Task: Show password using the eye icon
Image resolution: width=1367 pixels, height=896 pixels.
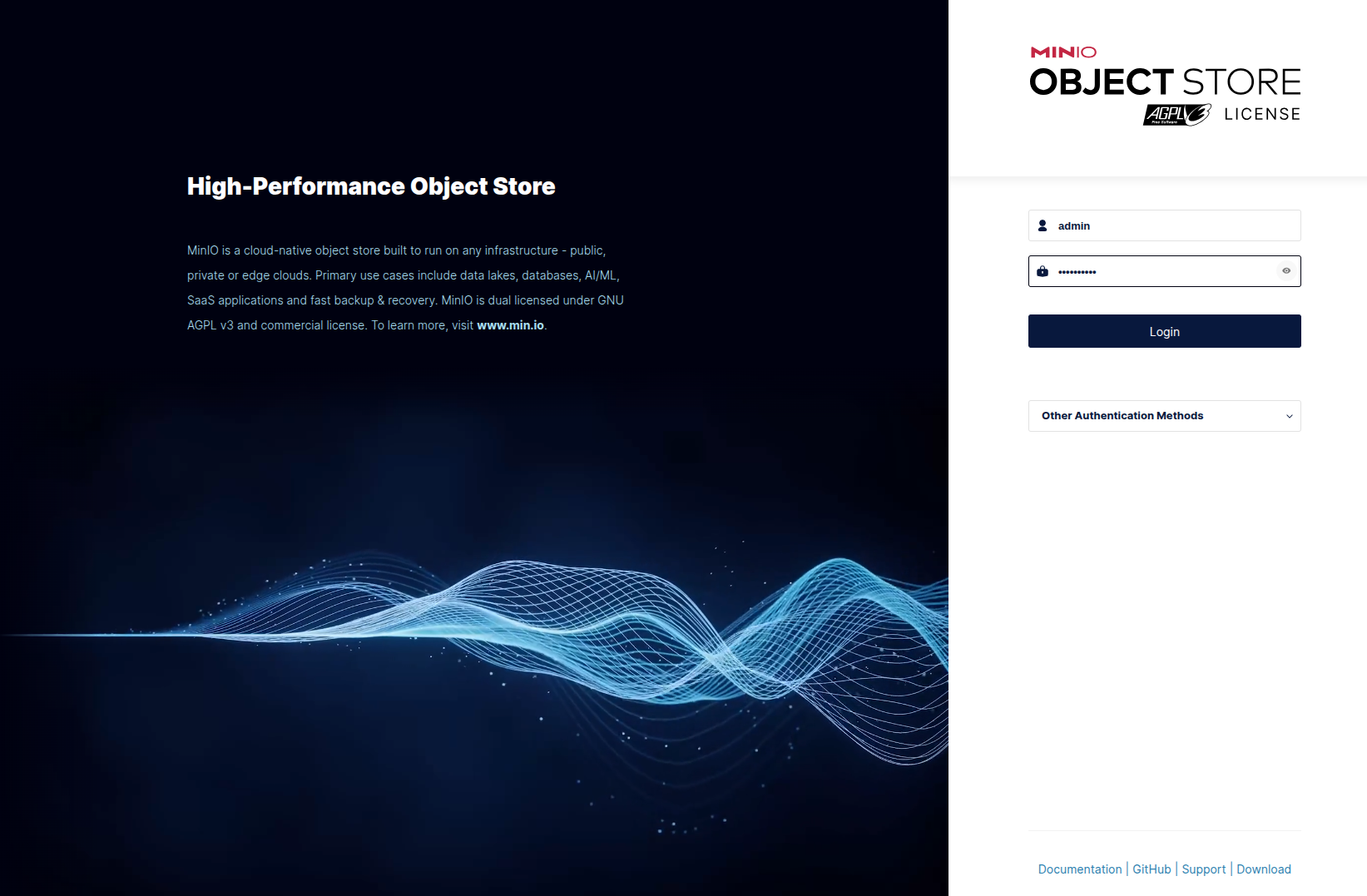Action: pyautogui.click(x=1286, y=271)
